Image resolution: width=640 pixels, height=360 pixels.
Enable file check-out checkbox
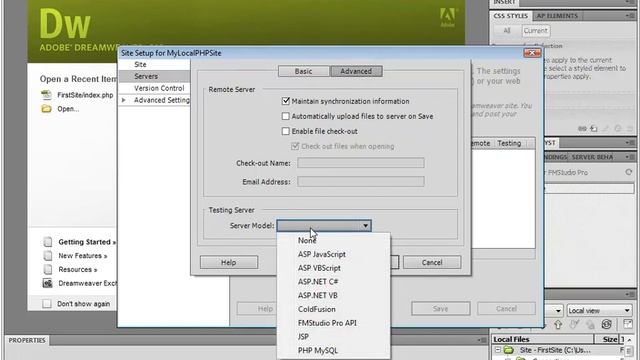coord(286,131)
